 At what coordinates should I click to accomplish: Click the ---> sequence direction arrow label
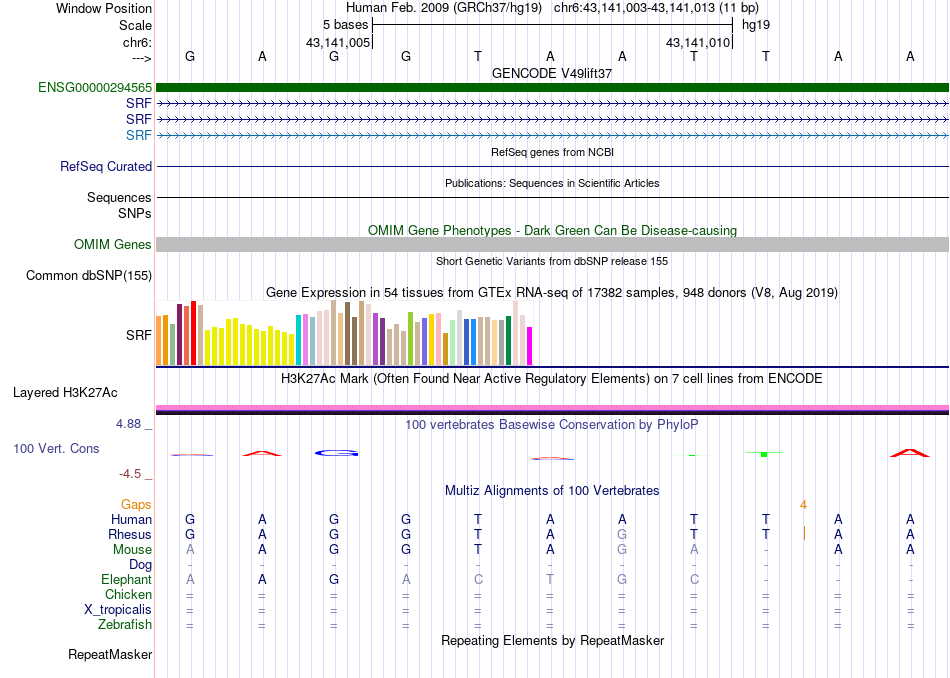pos(141,58)
